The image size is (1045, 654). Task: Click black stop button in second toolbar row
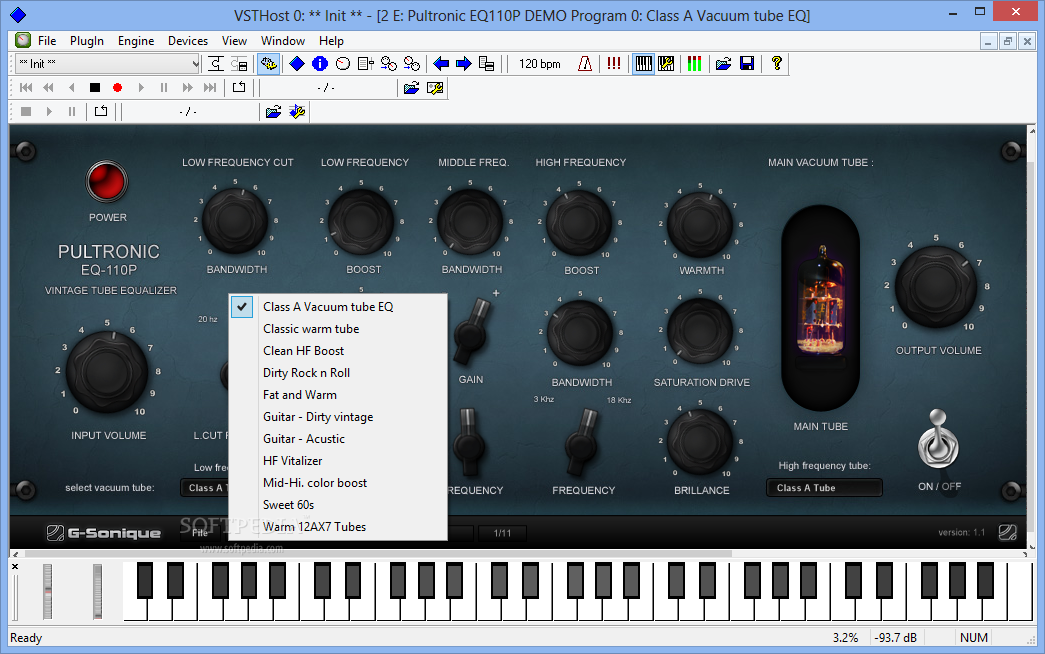95,87
